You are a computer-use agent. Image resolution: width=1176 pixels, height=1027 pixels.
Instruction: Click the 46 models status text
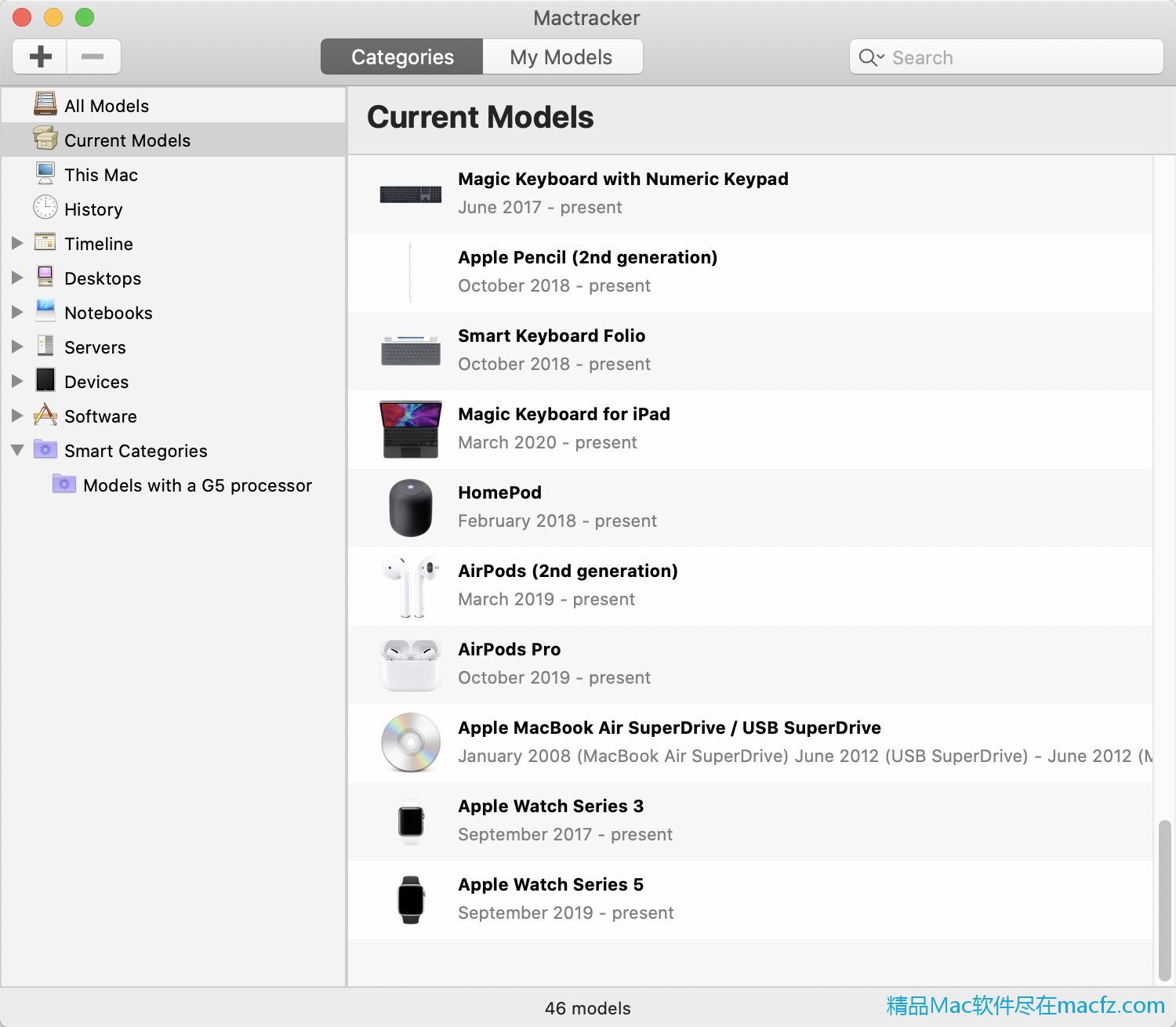588,1008
